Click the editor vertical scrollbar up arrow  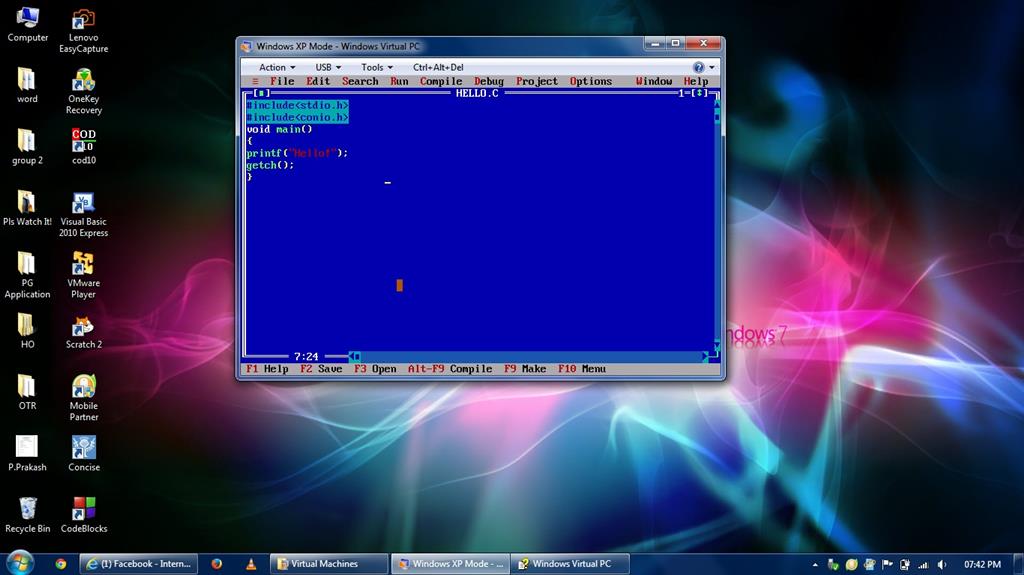[x=716, y=104]
